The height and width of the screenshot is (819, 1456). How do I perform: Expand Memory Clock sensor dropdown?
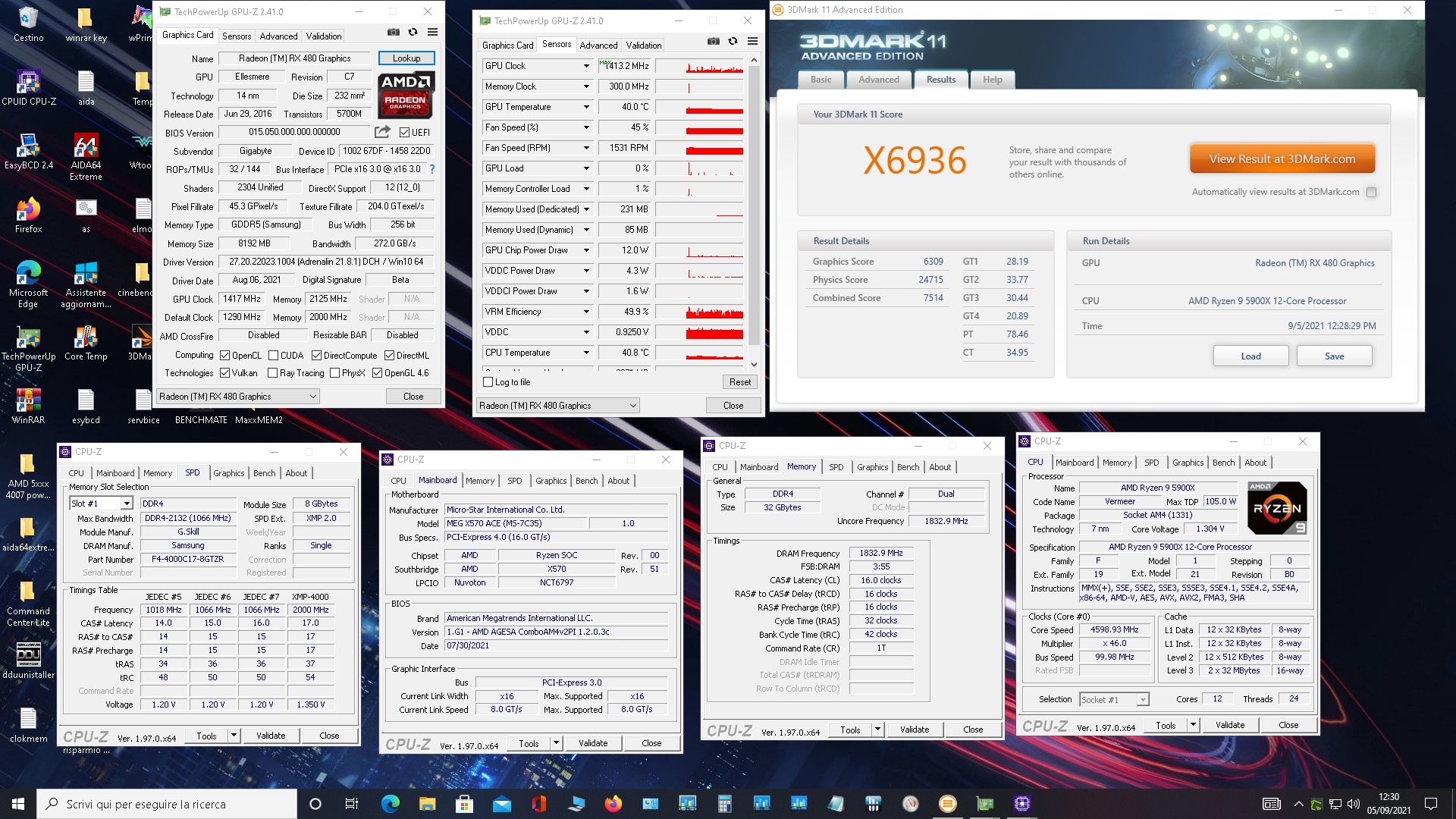[586, 86]
